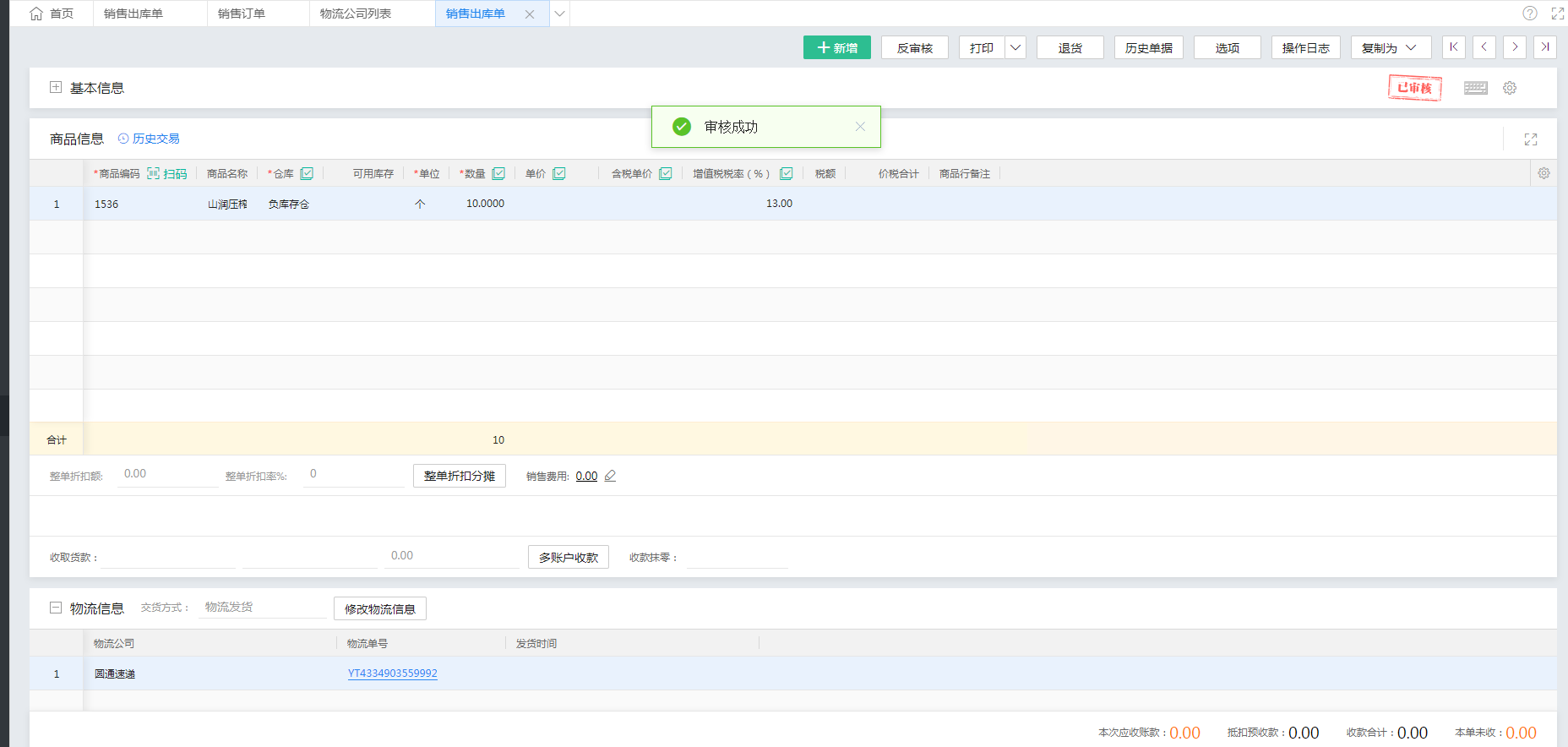View the 操作日志
This screenshot has height=747, width=1568.
coord(1306,47)
